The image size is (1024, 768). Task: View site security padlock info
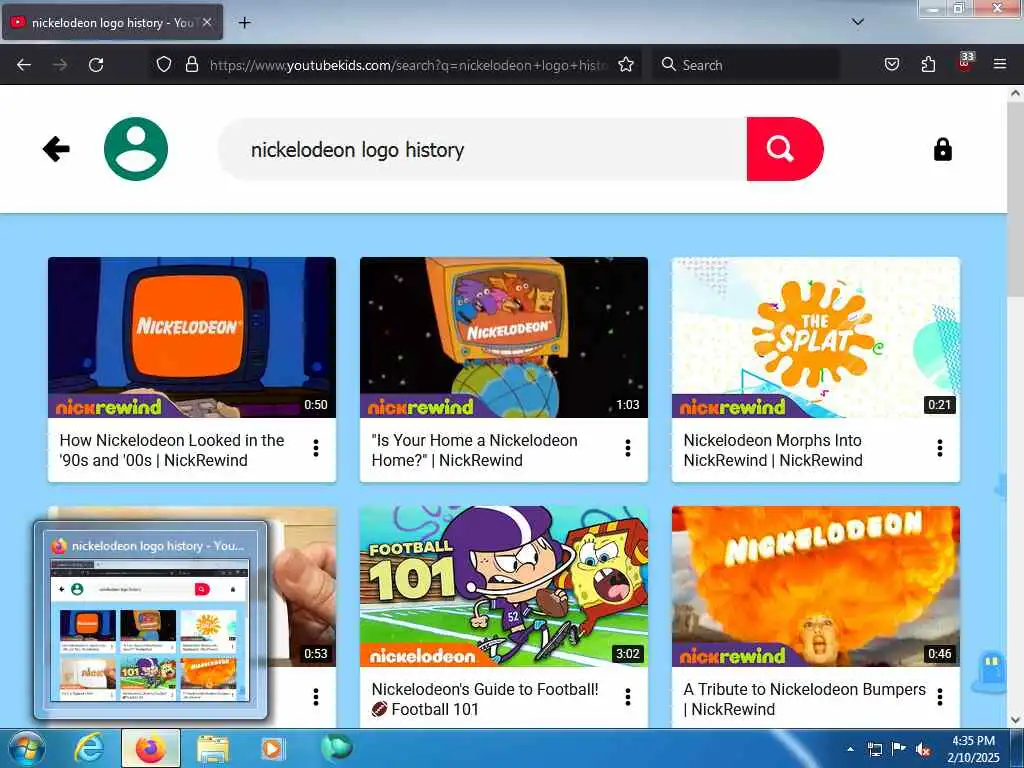coord(191,64)
